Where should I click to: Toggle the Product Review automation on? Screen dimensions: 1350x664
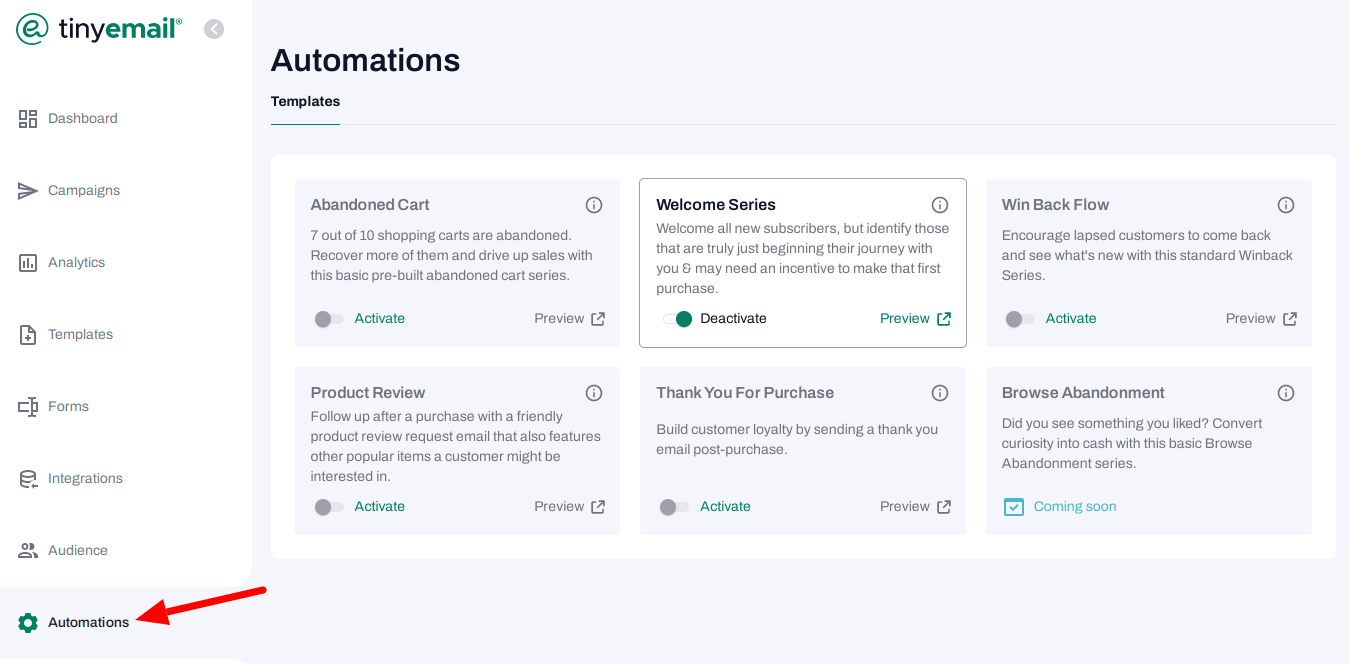[327, 506]
